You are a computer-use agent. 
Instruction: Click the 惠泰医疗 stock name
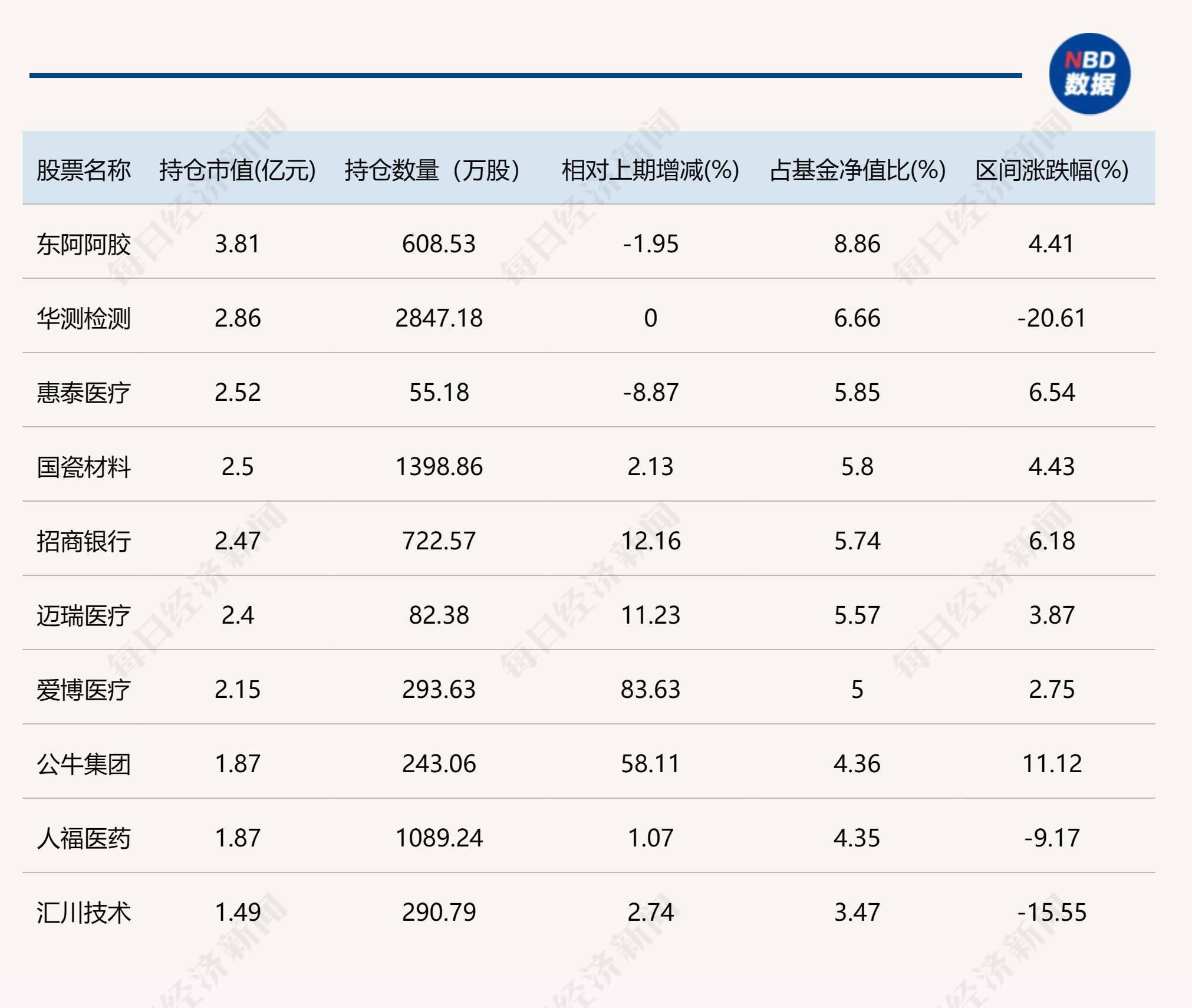(x=84, y=393)
